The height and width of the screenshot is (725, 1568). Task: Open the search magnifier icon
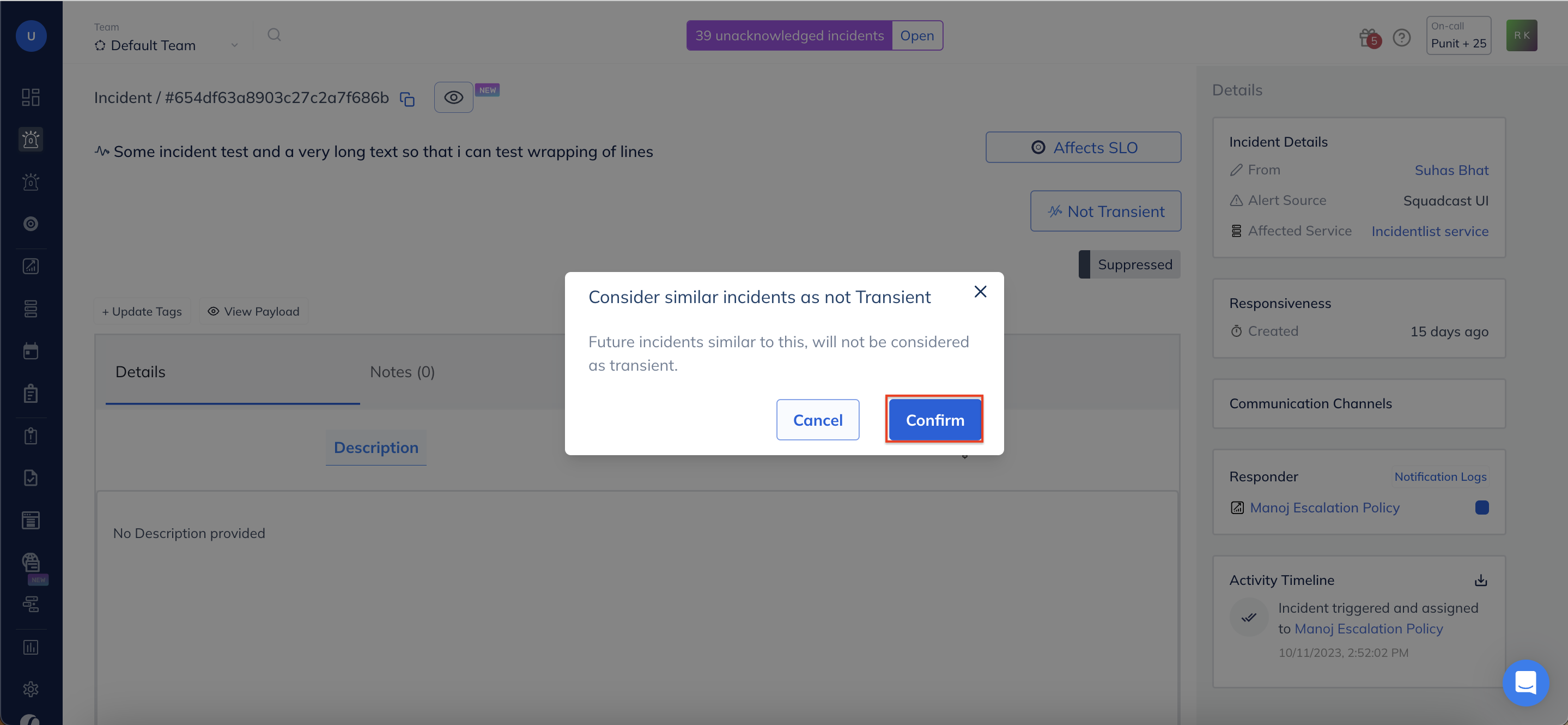[275, 35]
